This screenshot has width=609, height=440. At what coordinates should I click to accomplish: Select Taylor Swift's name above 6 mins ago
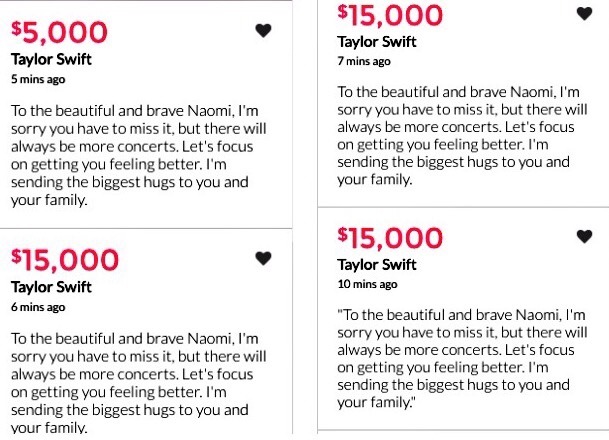[x=51, y=287]
